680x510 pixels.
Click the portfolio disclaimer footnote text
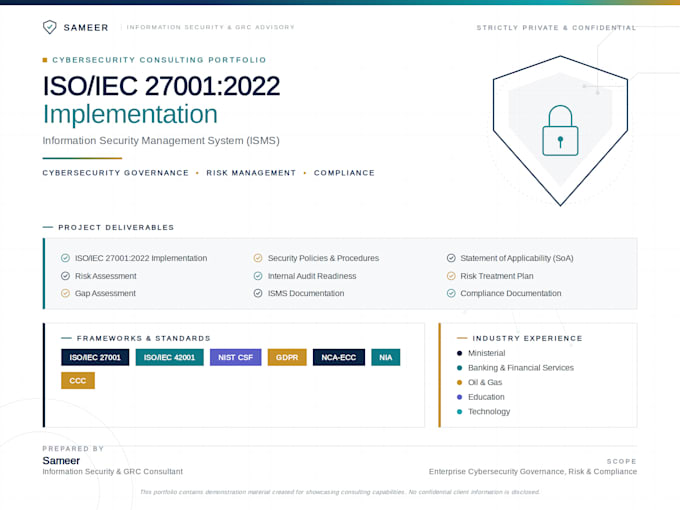(340, 492)
